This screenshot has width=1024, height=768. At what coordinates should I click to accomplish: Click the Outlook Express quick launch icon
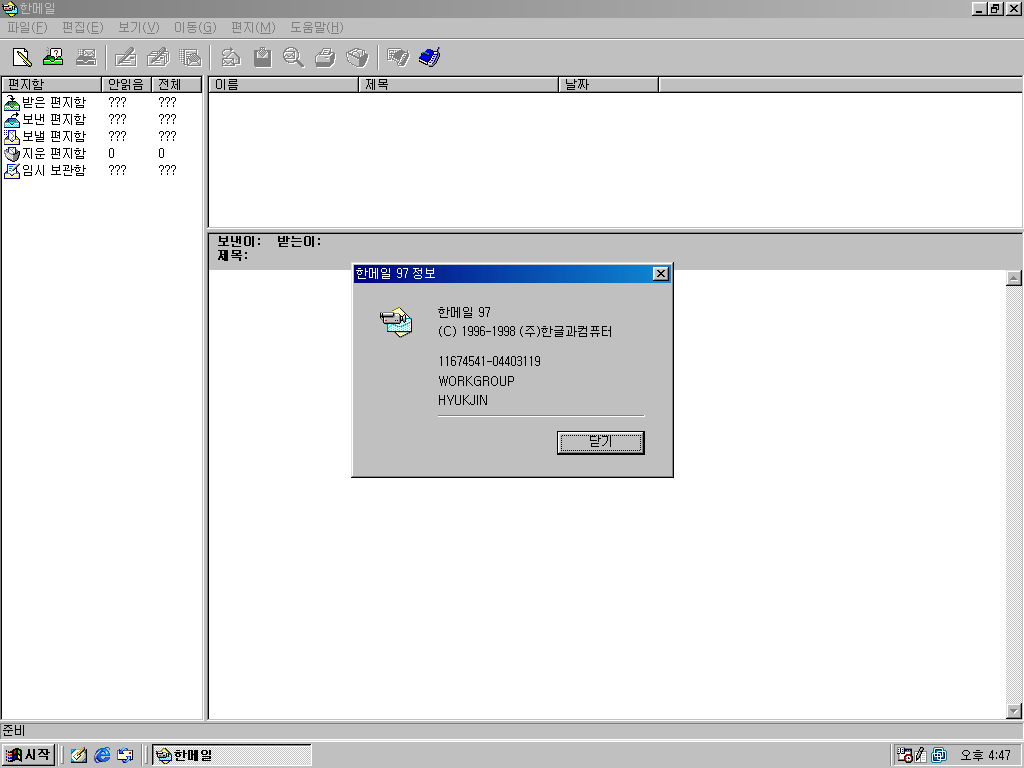pos(125,755)
